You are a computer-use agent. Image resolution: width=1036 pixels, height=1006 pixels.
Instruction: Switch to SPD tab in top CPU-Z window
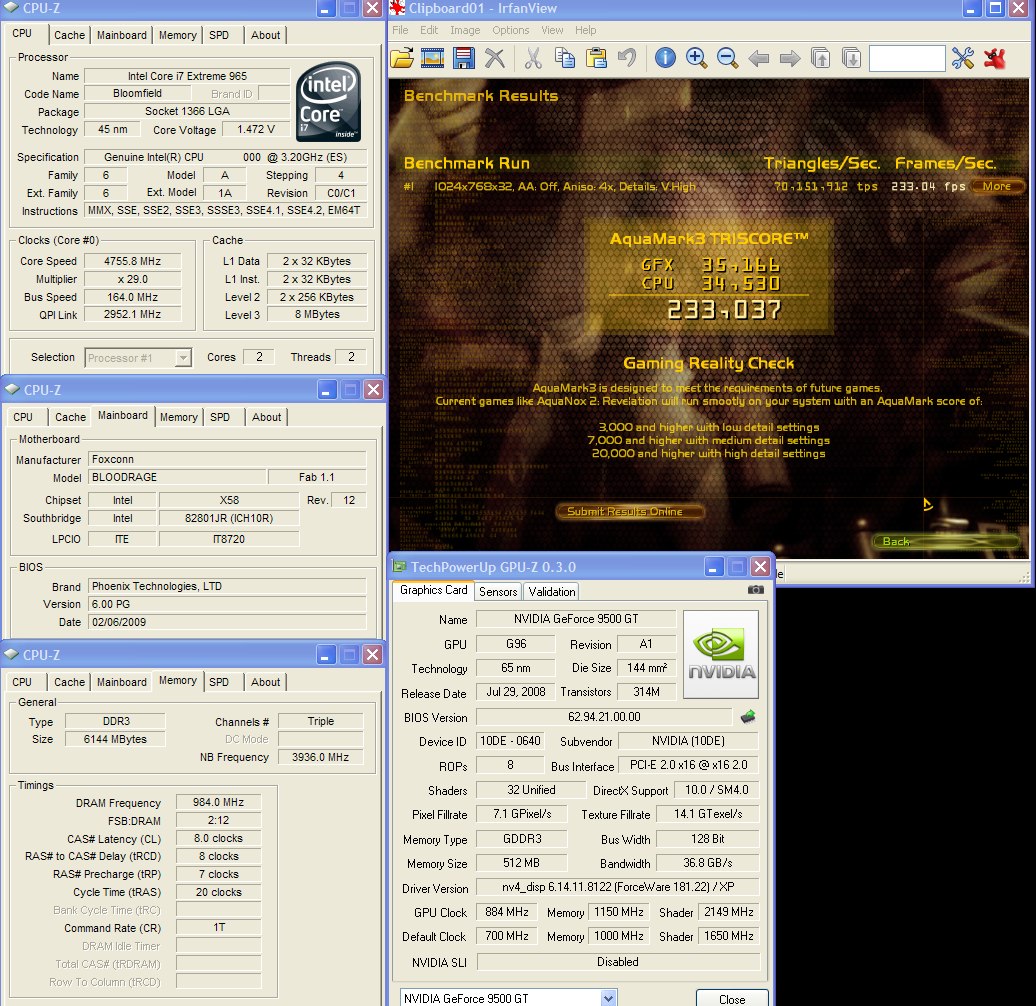219,35
